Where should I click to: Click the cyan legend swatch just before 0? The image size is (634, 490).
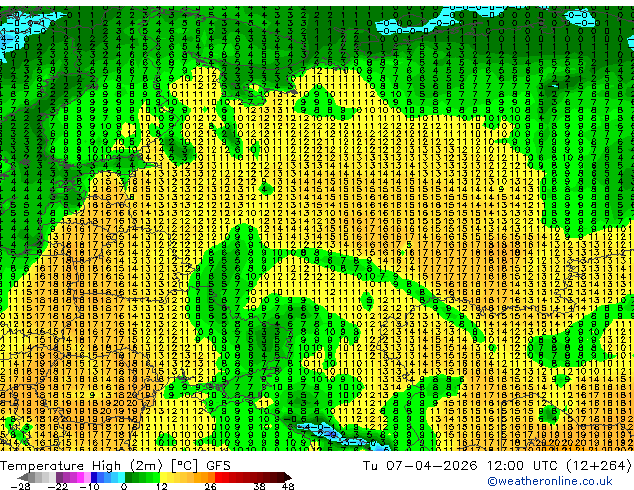pos(121,477)
